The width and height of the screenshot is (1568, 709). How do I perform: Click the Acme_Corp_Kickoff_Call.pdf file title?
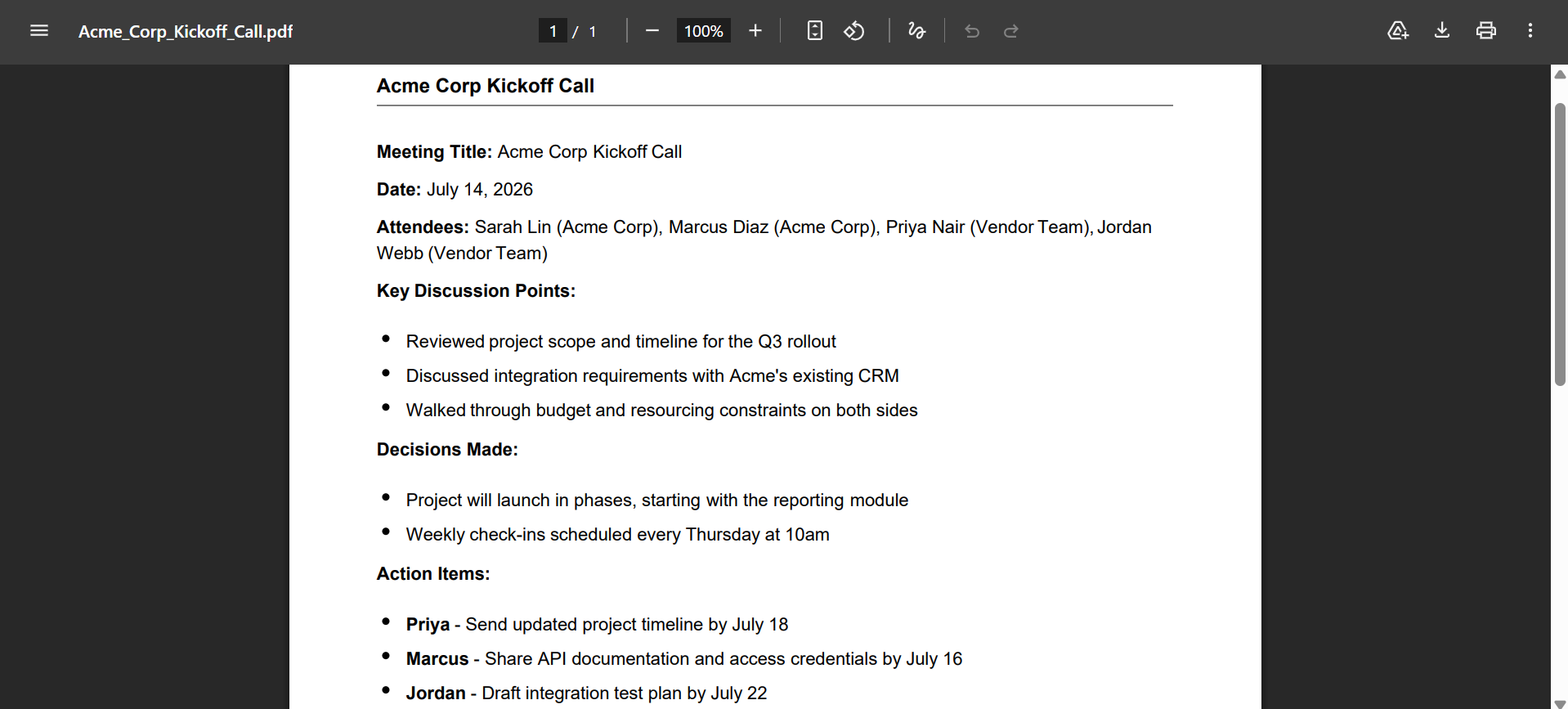(x=186, y=31)
